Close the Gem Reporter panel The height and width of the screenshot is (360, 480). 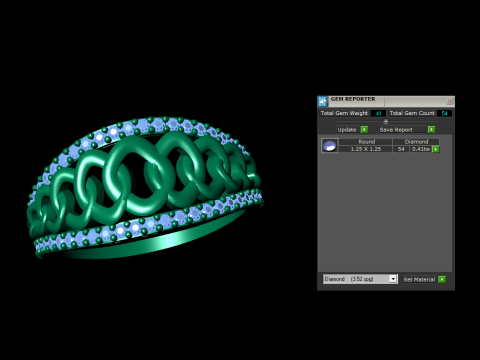click(450, 101)
